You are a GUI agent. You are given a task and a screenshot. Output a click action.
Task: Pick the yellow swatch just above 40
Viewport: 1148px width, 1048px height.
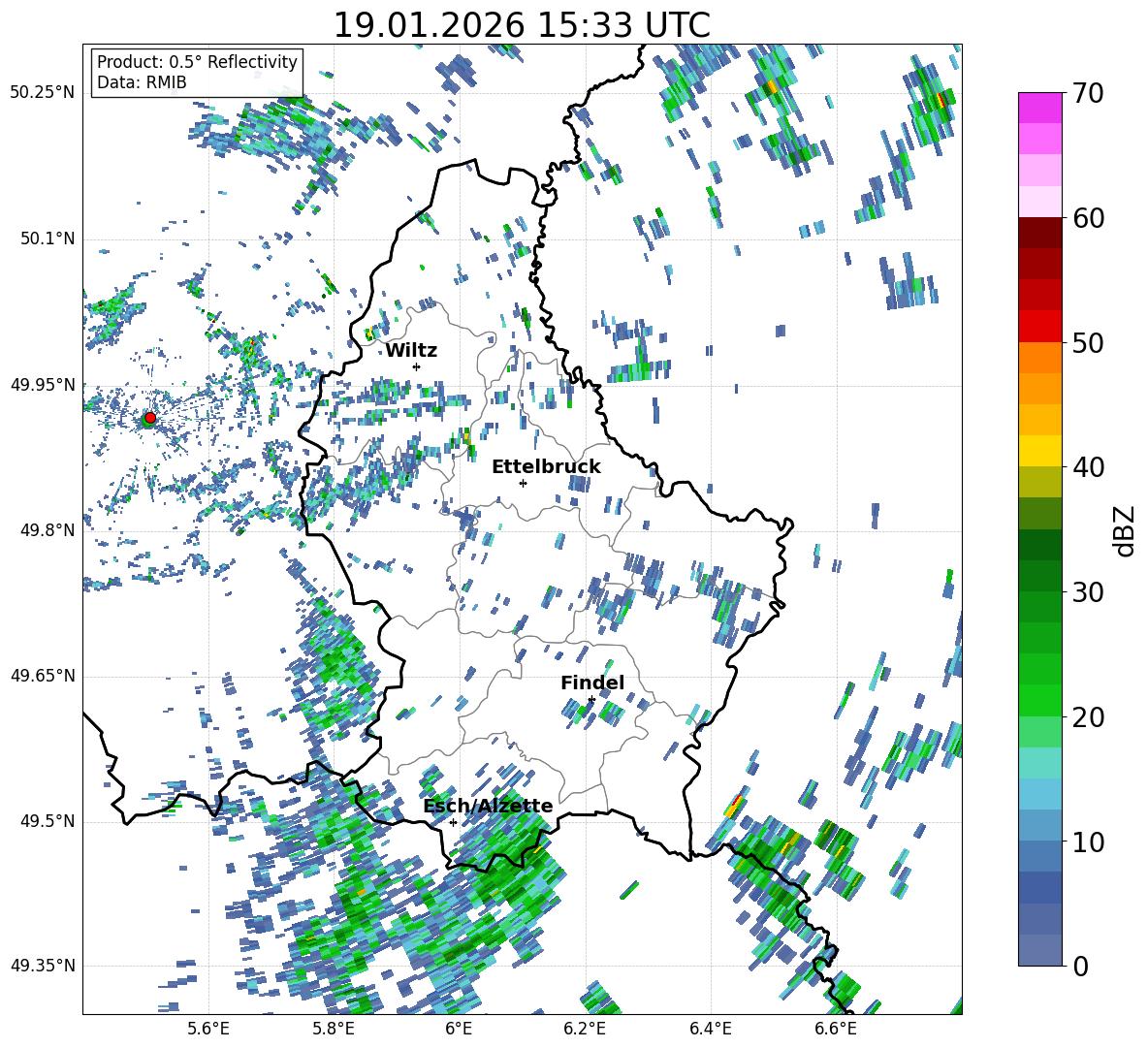(1039, 451)
